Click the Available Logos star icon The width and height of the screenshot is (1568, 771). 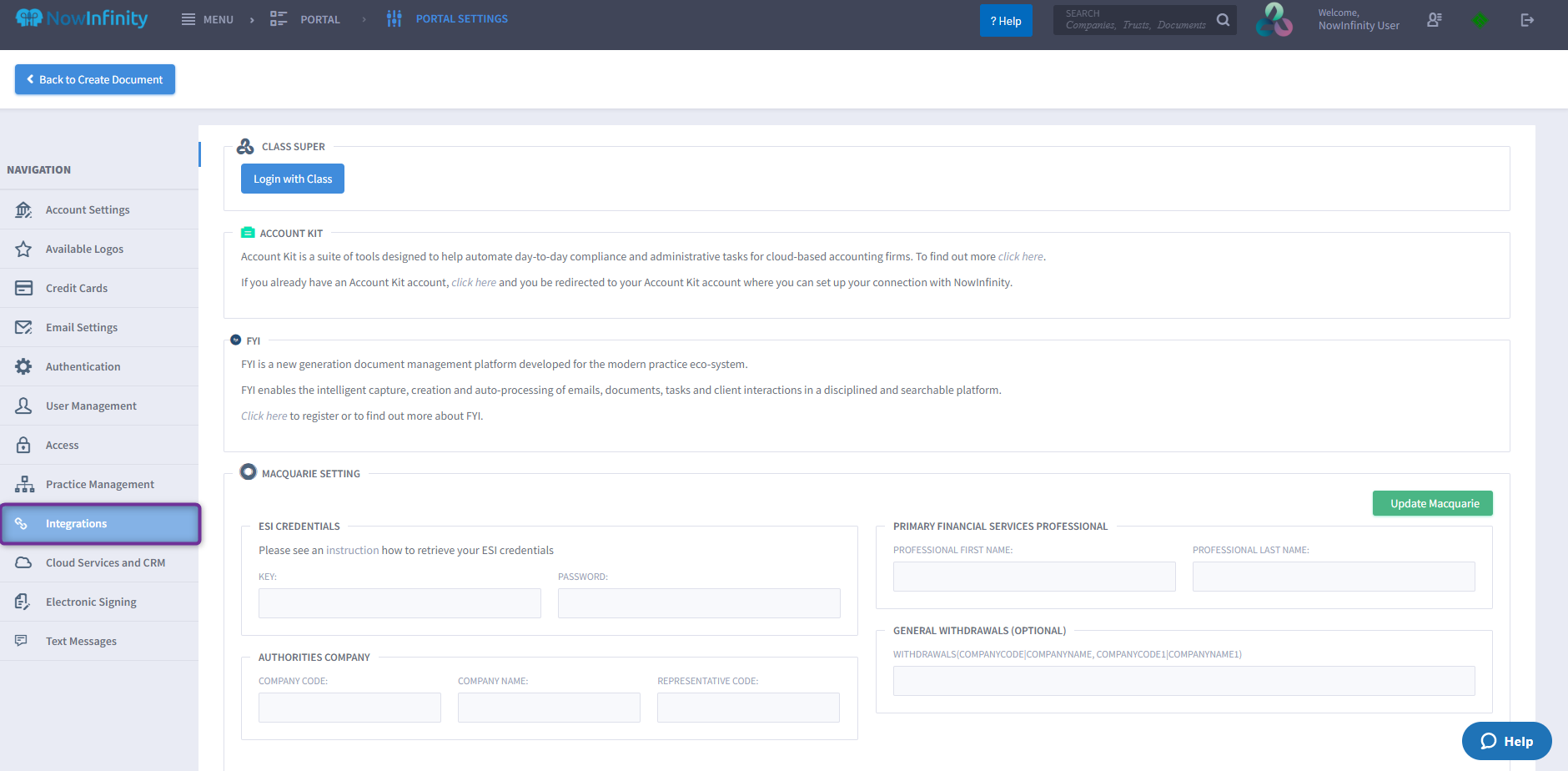(x=23, y=249)
